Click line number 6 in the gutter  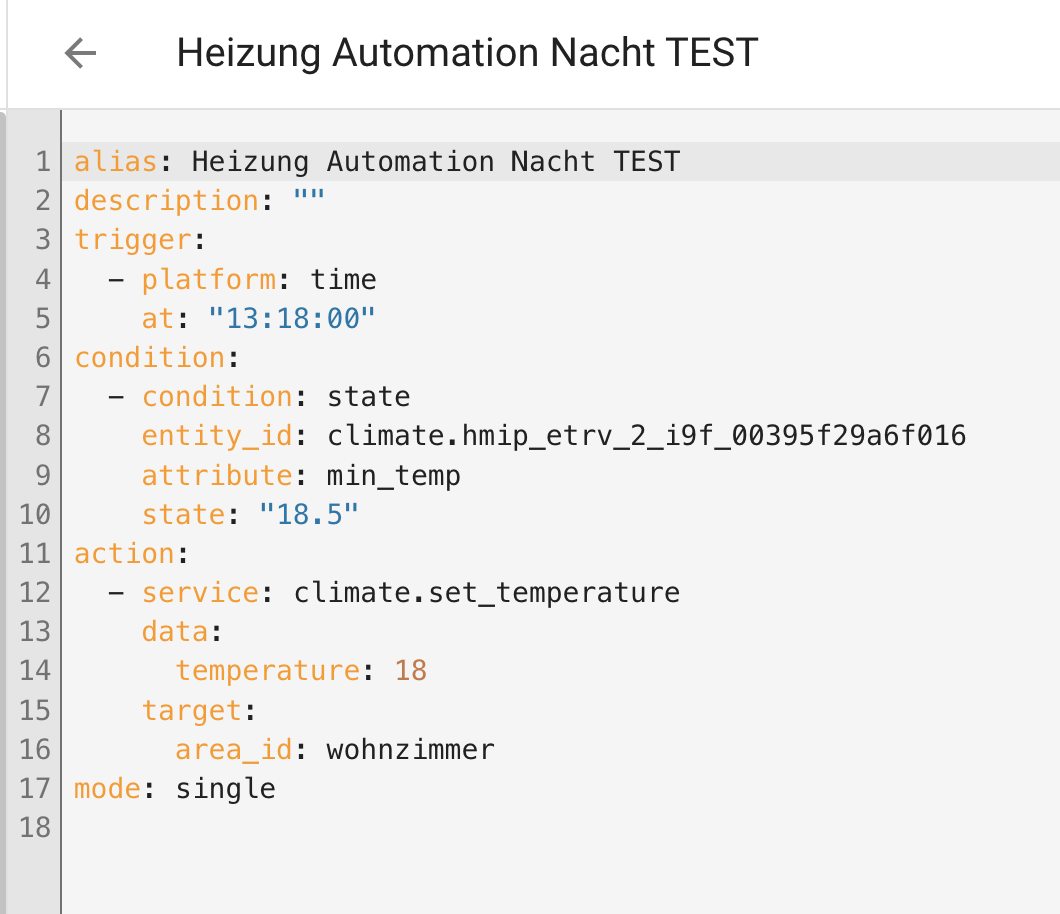[x=42, y=358]
